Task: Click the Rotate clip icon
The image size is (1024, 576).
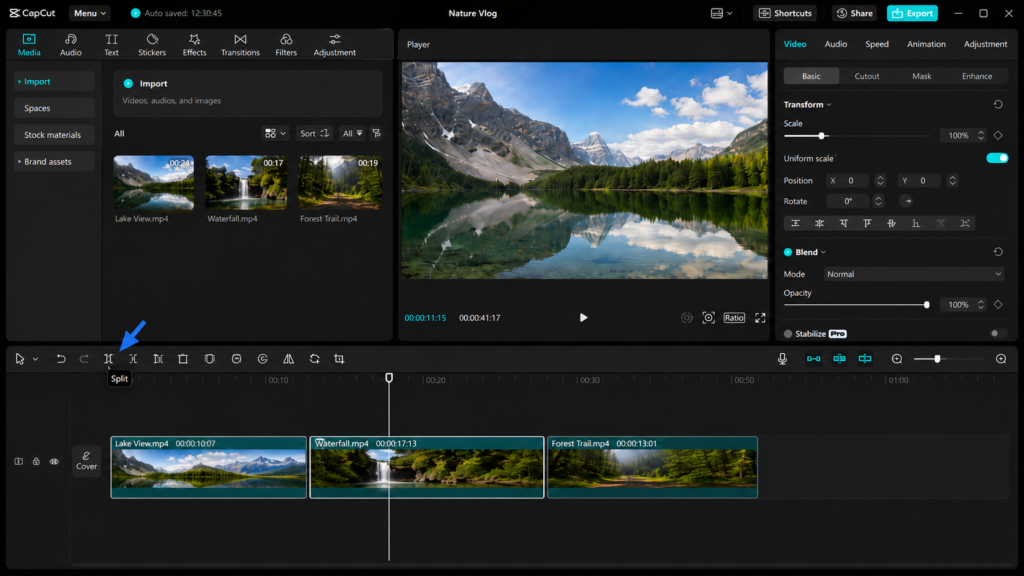Action: coord(315,359)
